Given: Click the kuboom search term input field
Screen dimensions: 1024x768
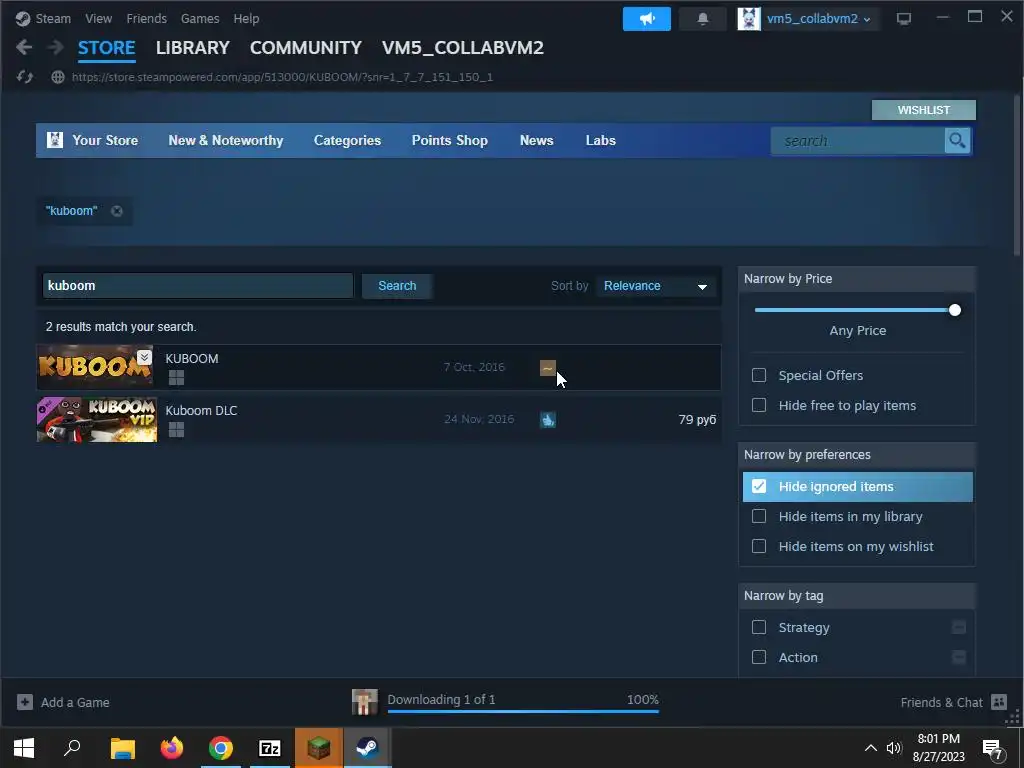Looking at the screenshot, I should (198, 286).
